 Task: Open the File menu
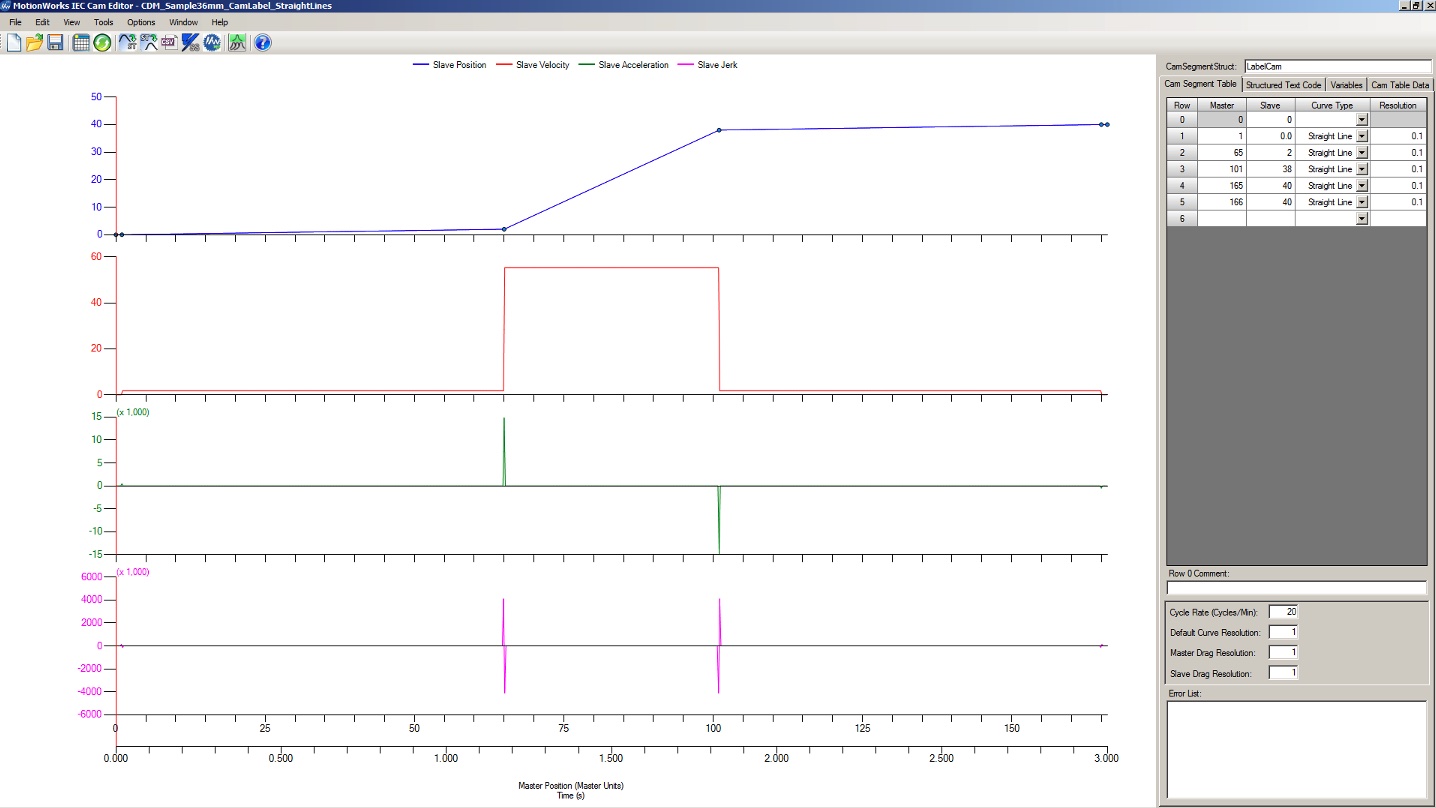click(15, 22)
